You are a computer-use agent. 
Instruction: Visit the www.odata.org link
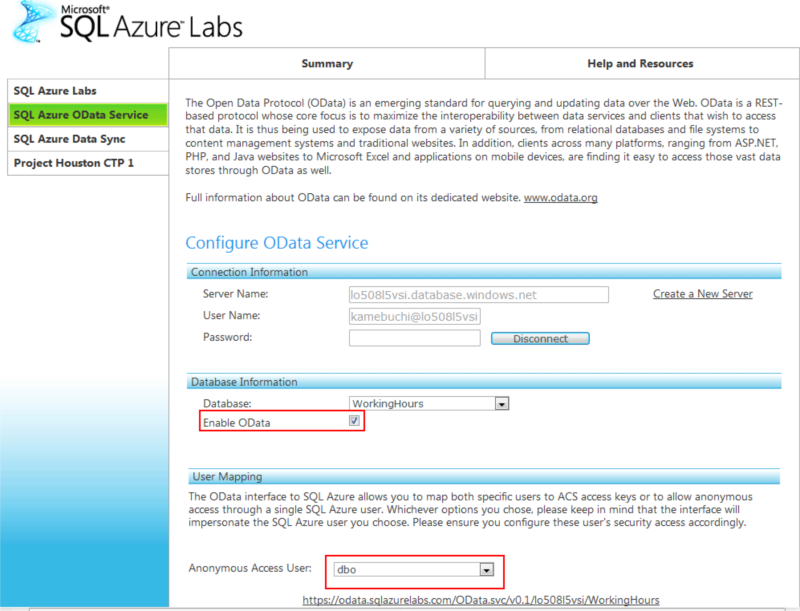[560, 198]
